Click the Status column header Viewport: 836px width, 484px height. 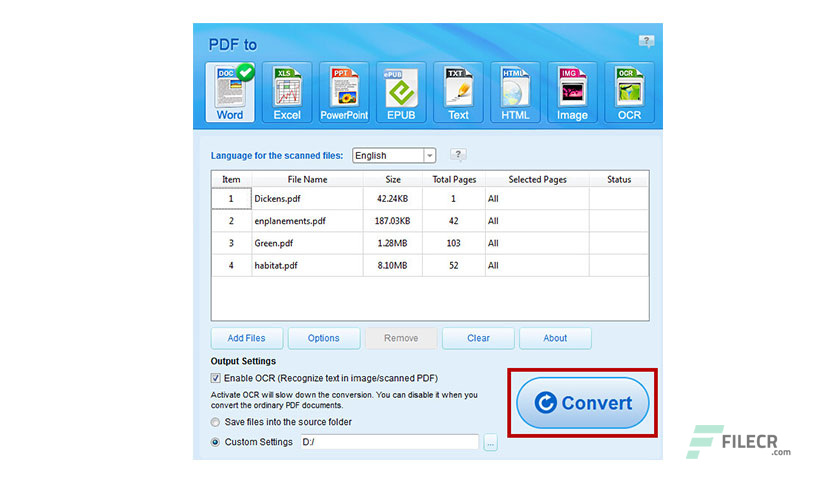pos(619,180)
